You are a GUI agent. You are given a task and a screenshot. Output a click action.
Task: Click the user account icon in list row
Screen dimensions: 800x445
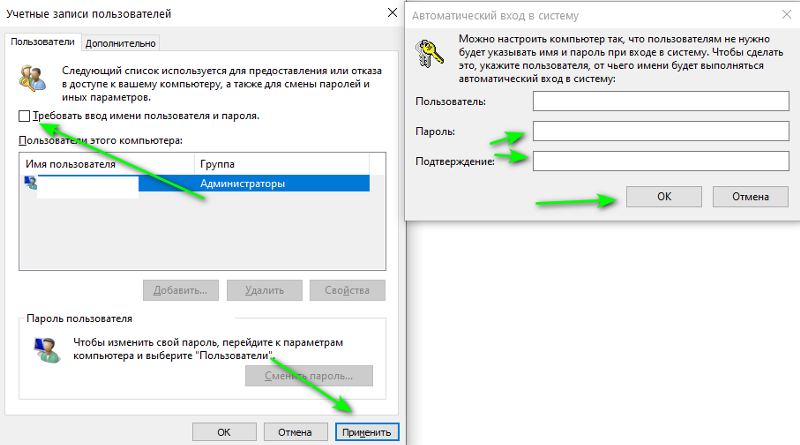[31, 182]
